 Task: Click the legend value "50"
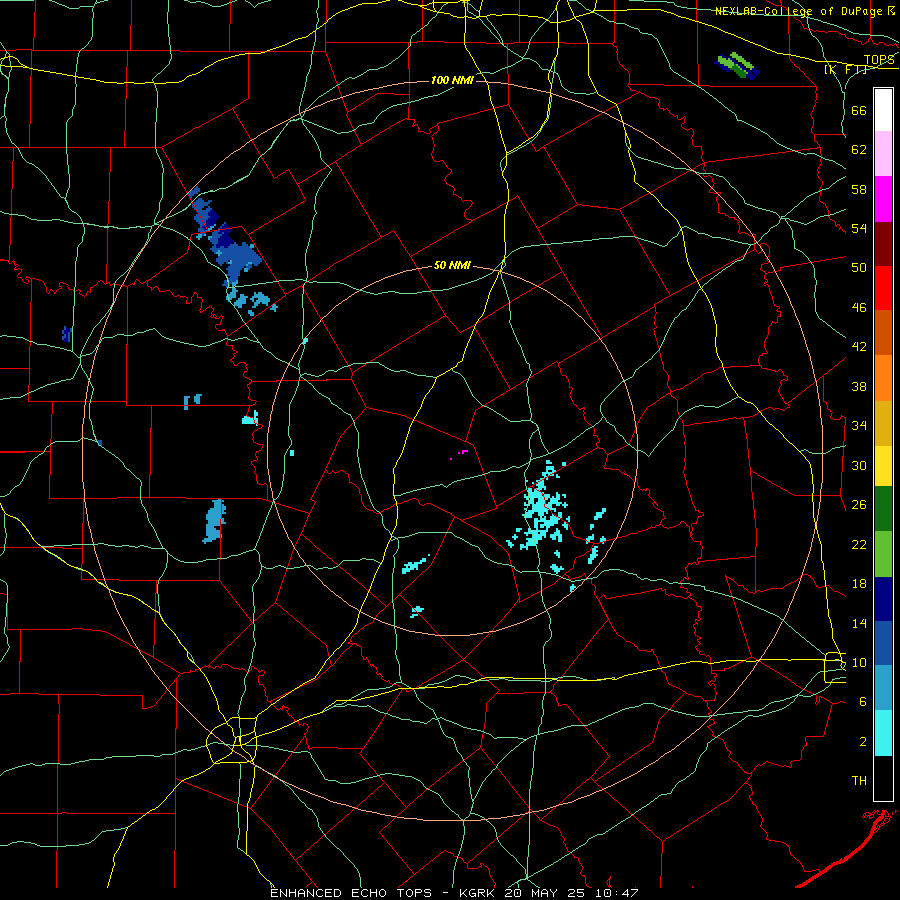point(859,268)
